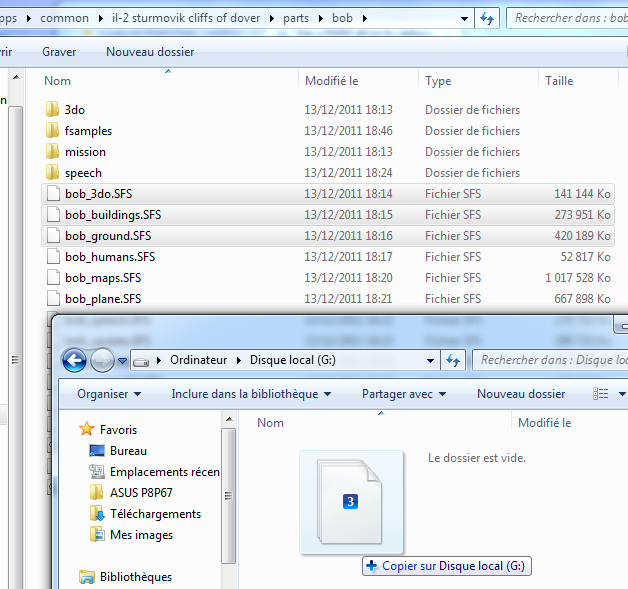The image size is (628, 589).
Task: Click sidebar scrollbar up arrow in G: window
Action: pyautogui.click(x=229, y=420)
